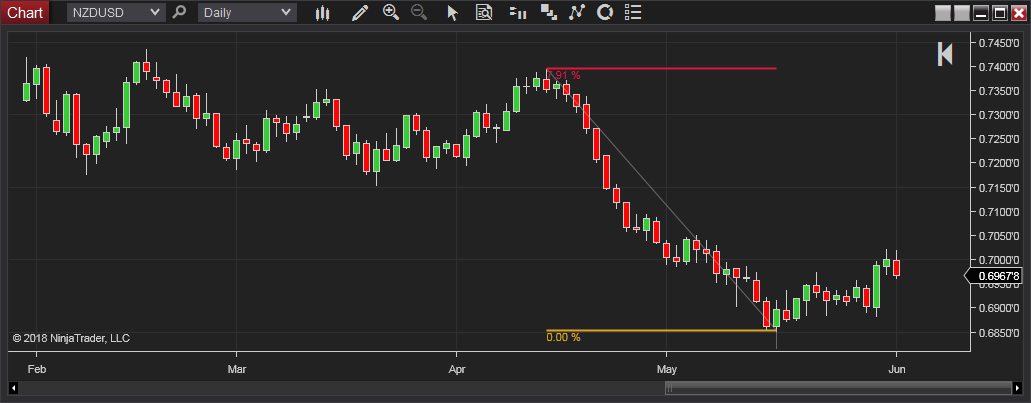Open the Chart Trader icon

517,13
